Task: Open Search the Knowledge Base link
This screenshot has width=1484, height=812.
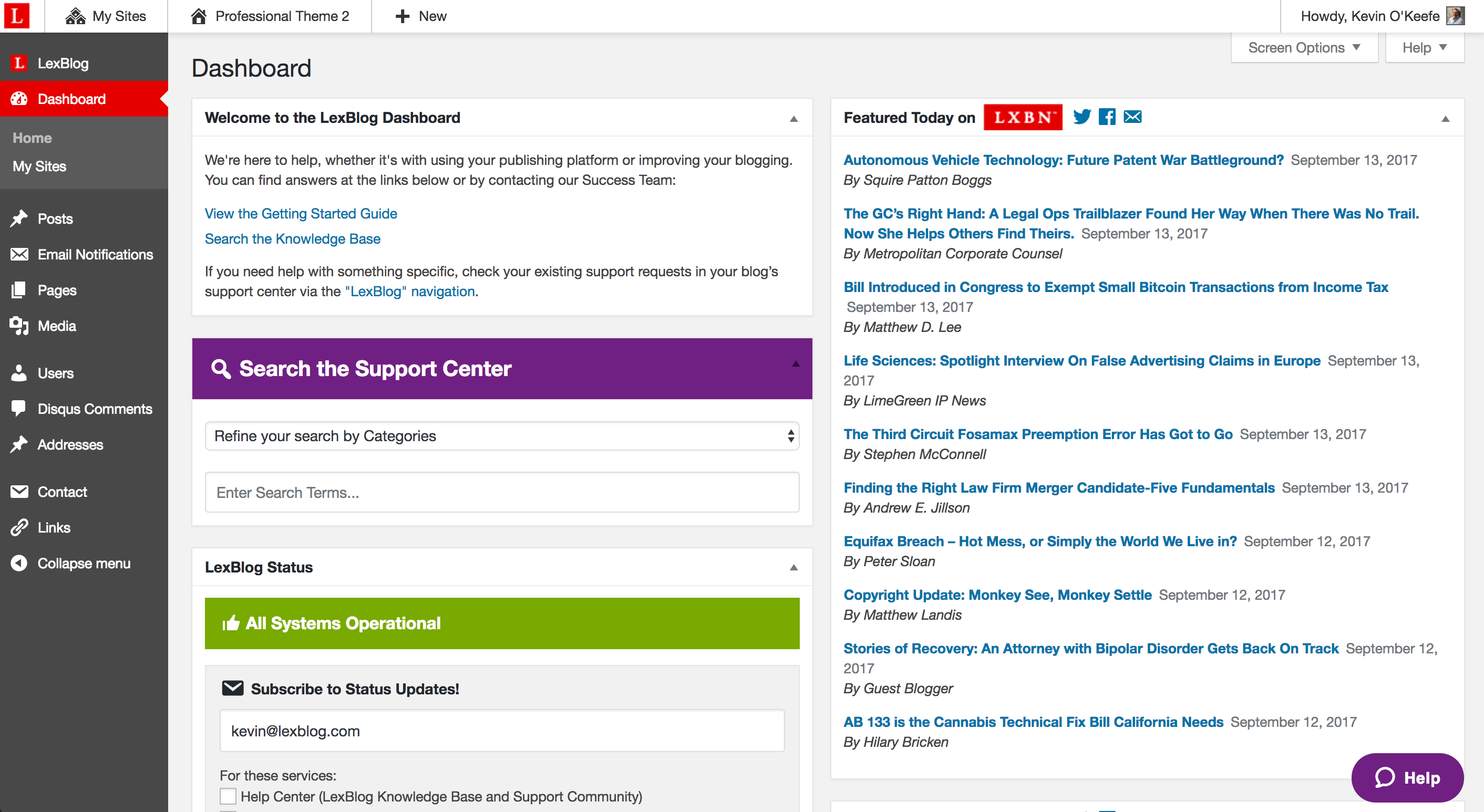Action: coord(293,239)
